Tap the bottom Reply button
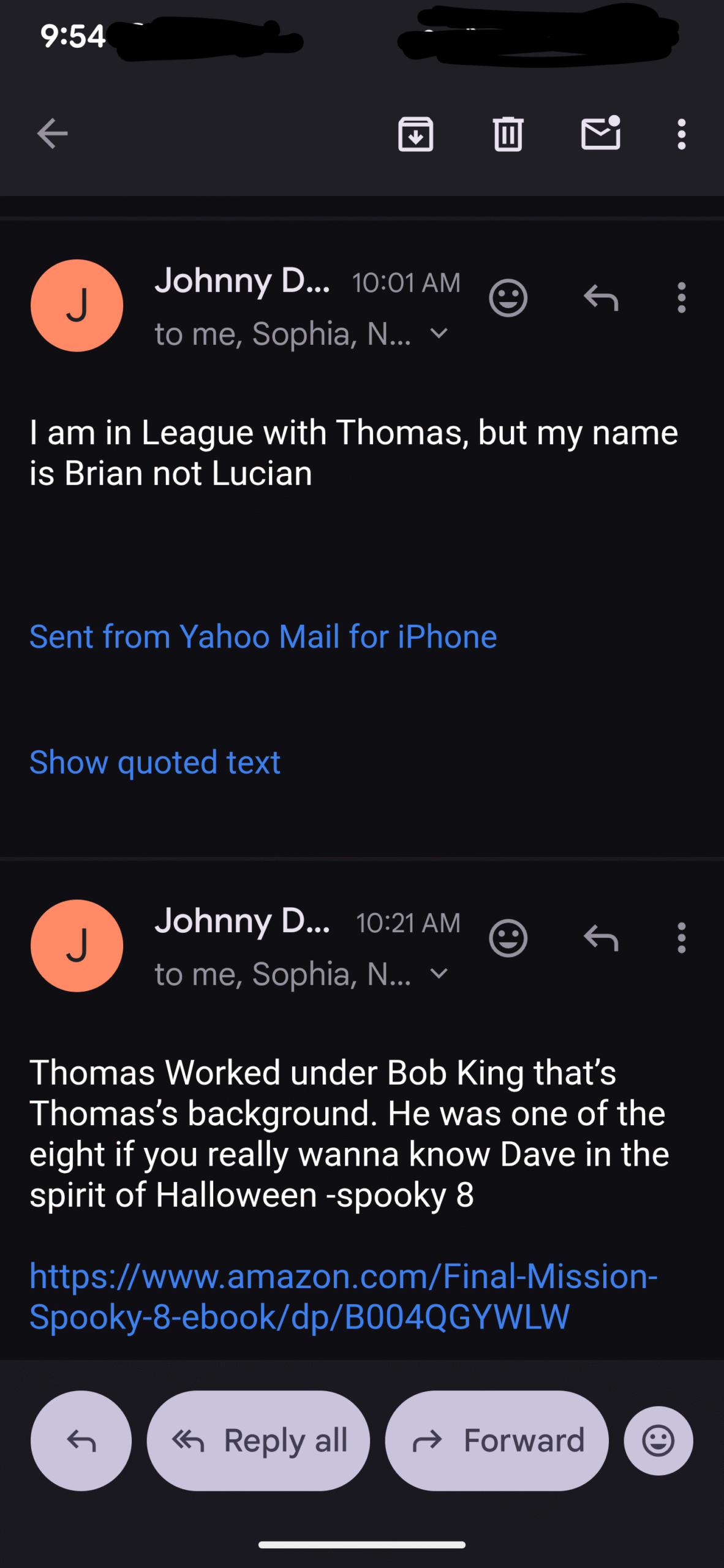The height and width of the screenshot is (1568, 724). click(81, 1441)
